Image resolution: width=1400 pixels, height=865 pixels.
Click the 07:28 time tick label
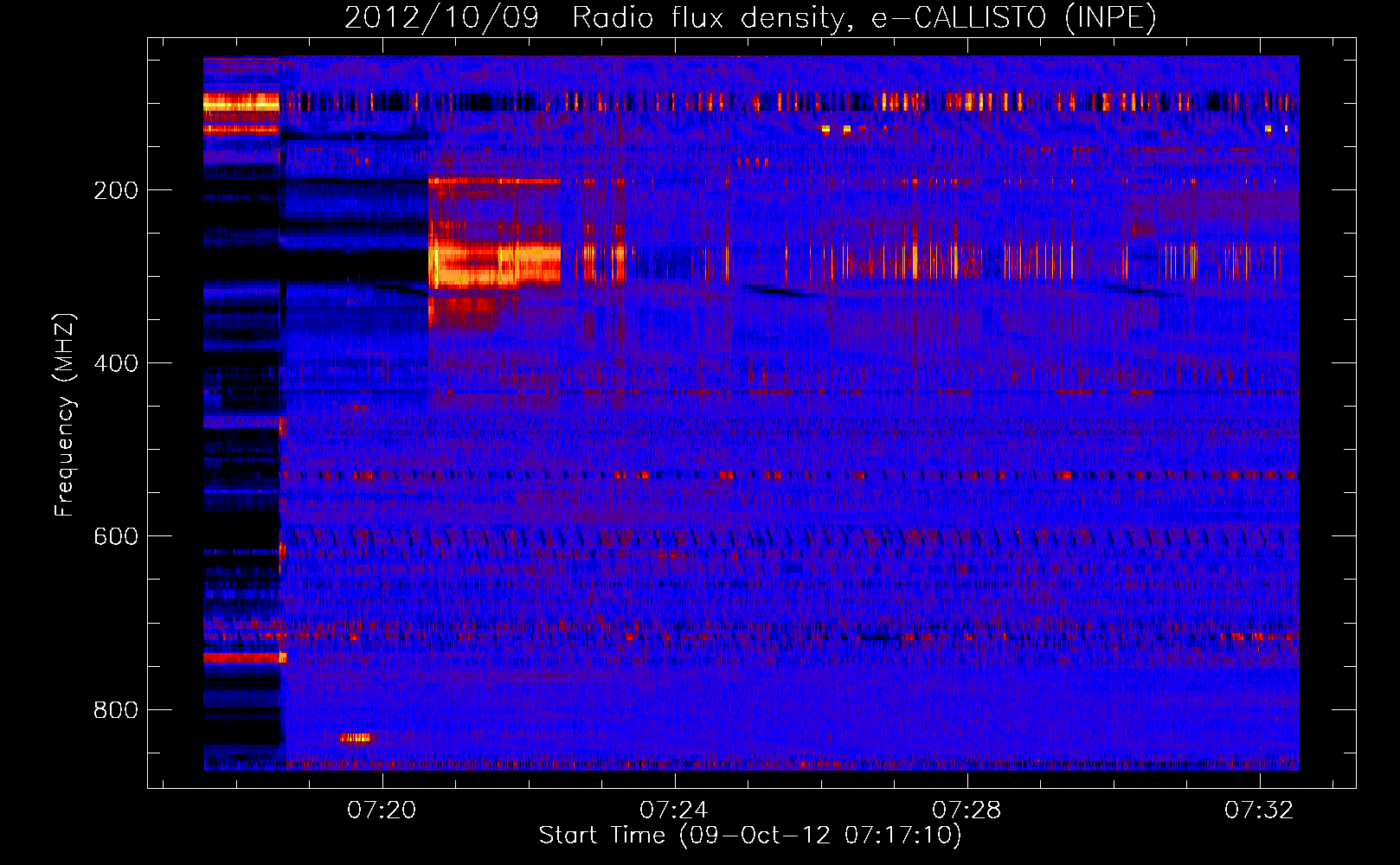pyautogui.click(x=967, y=810)
